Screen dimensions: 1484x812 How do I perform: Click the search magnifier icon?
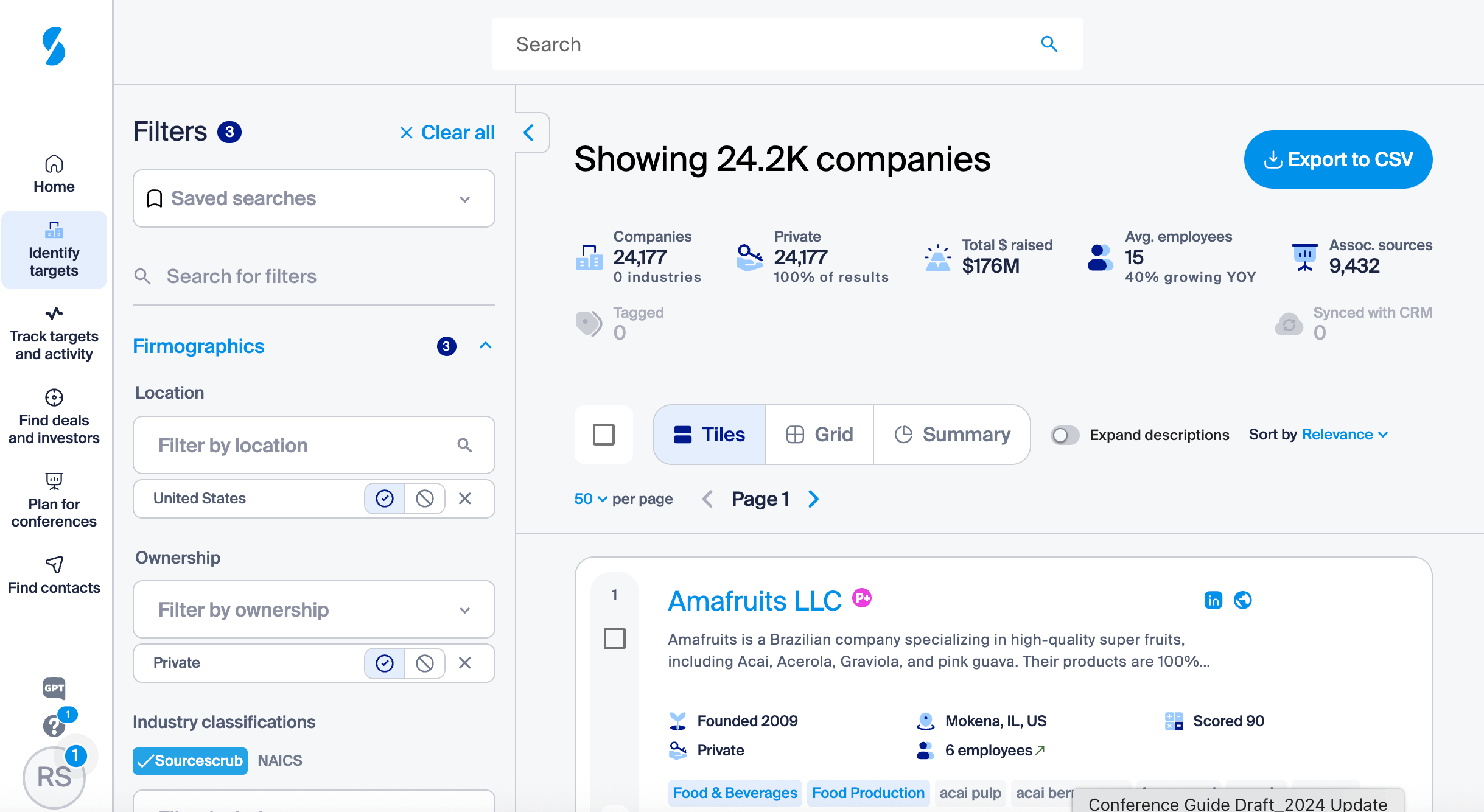point(1049,44)
